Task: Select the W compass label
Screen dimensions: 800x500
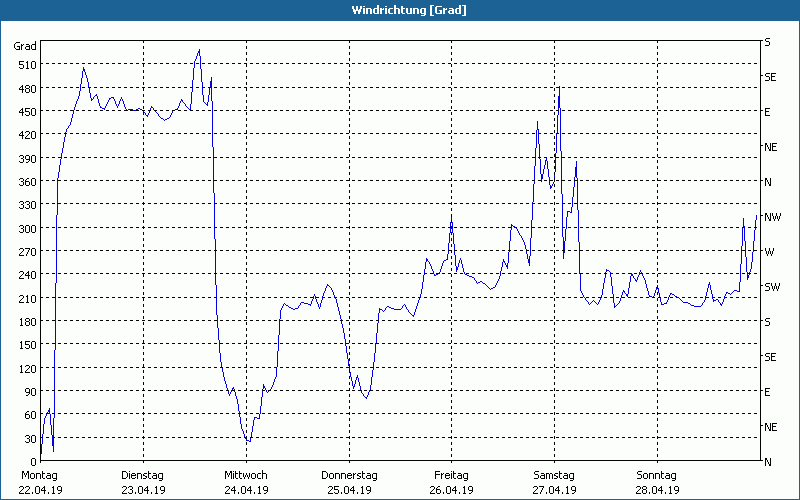Action: pyautogui.click(x=769, y=252)
